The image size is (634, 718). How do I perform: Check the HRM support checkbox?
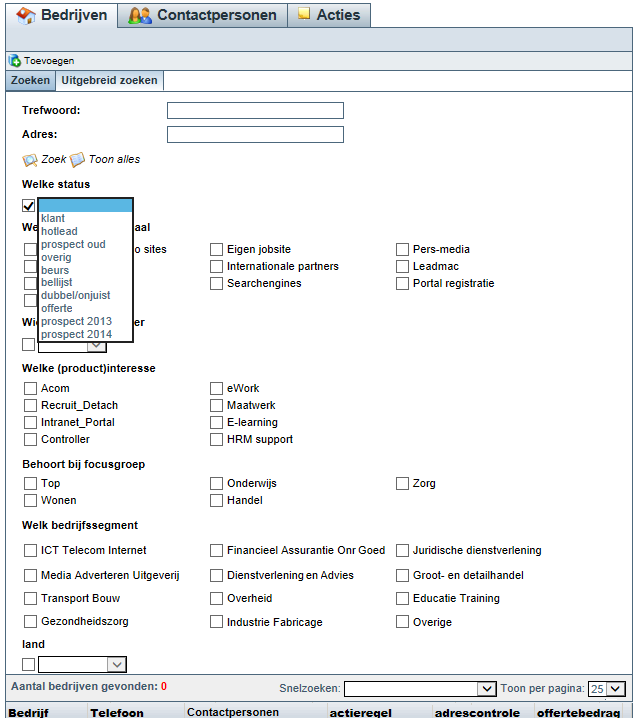pyautogui.click(x=216, y=440)
